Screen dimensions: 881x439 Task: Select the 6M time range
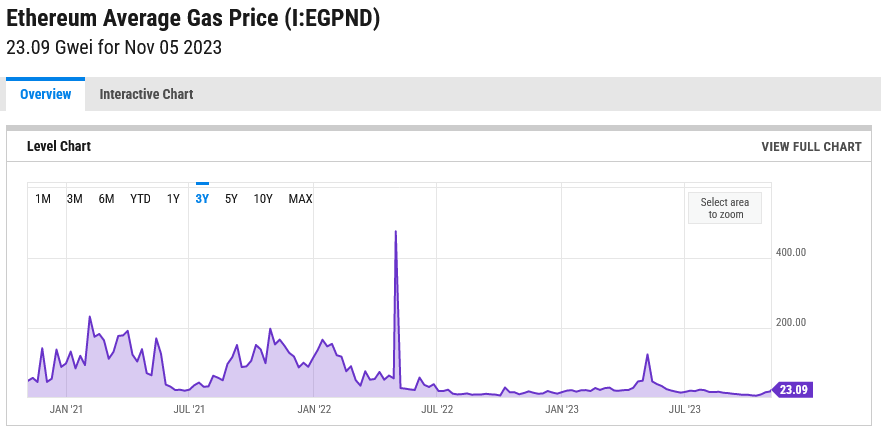pos(106,199)
